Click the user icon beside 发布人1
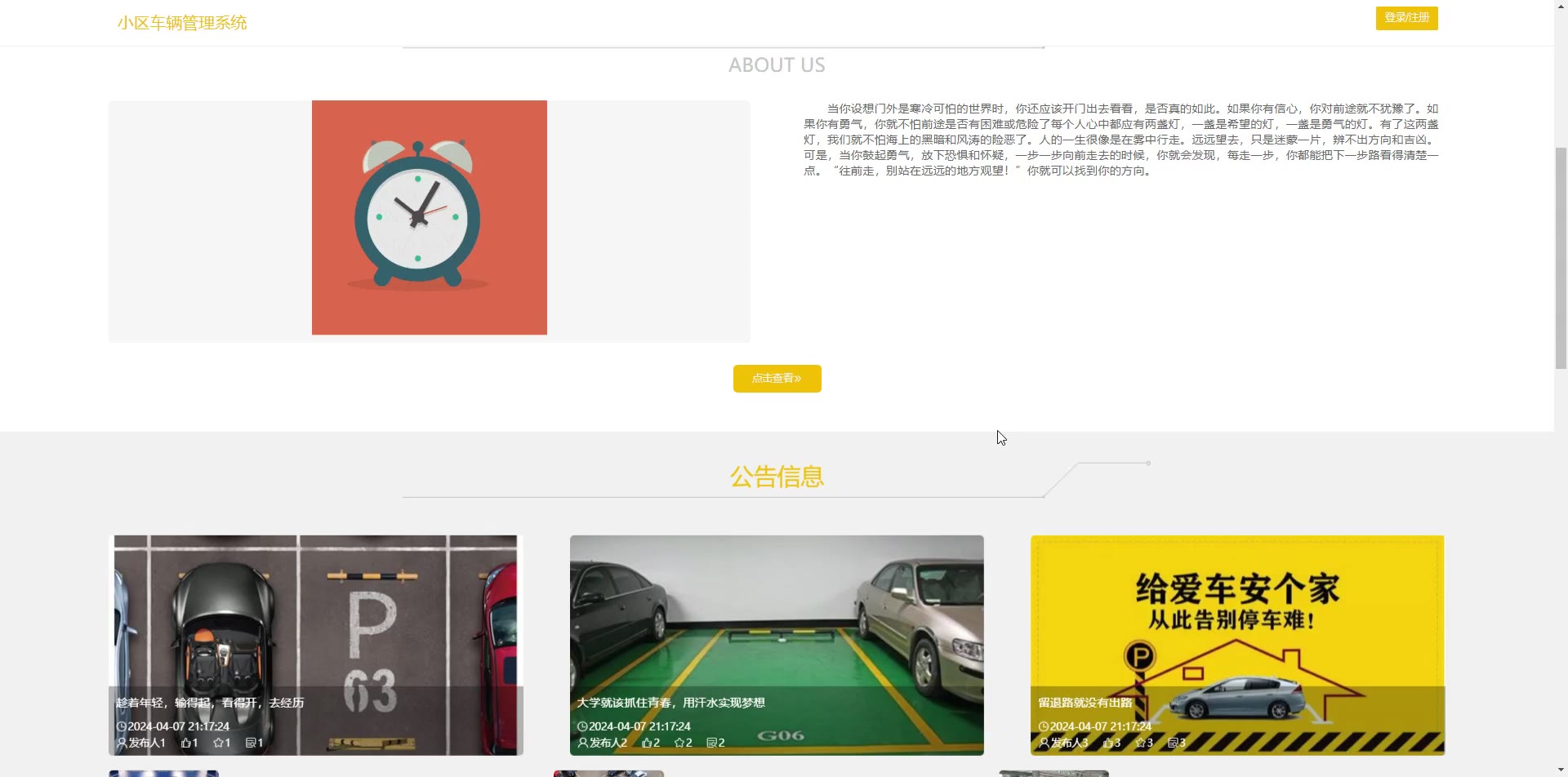The width and height of the screenshot is (1568, 777). tap(122, 743)
